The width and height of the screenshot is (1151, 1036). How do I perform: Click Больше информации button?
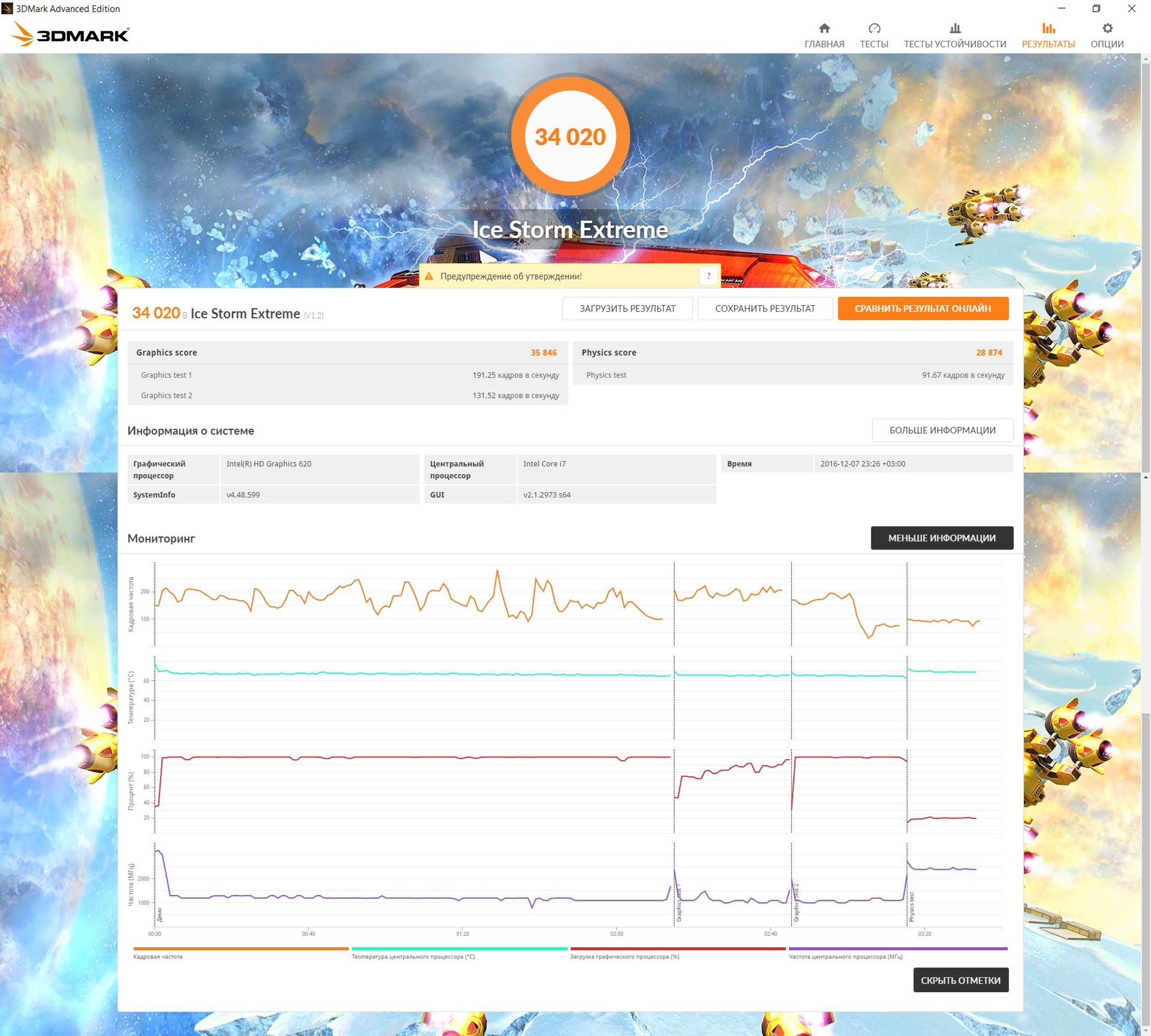[x=942, y=430]
